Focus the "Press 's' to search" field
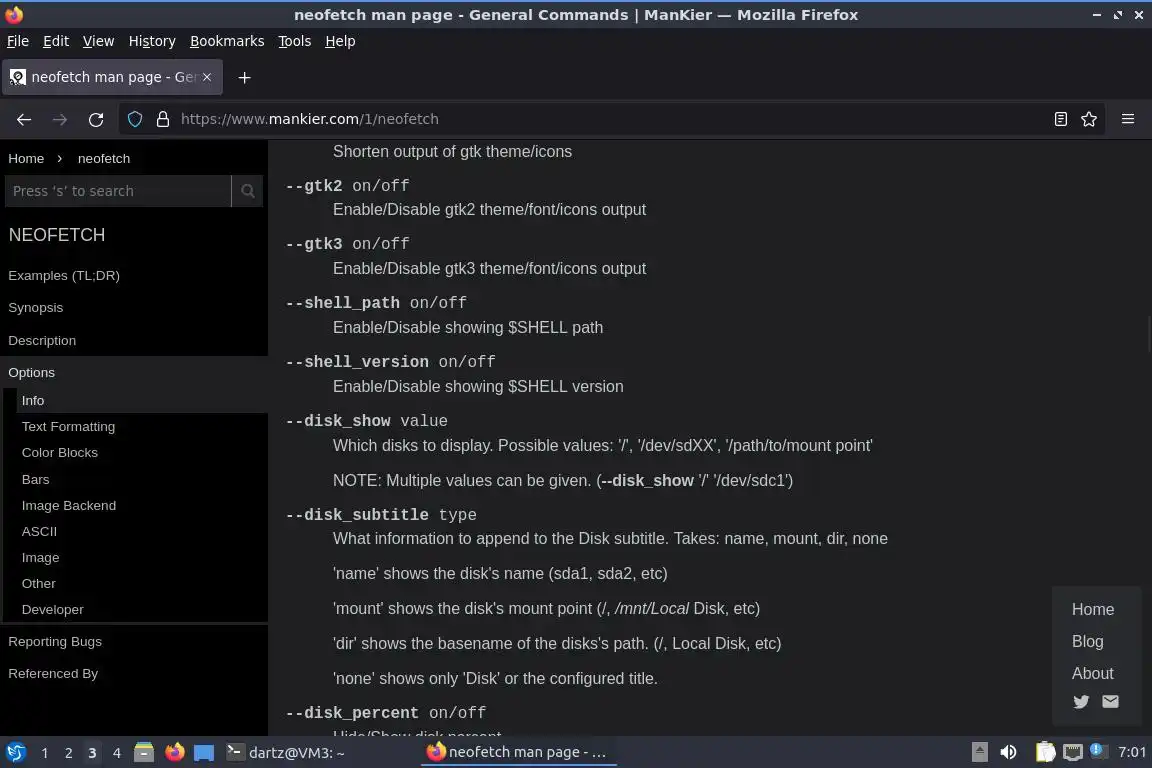The image size is (1152, 768). pos(118,191)
